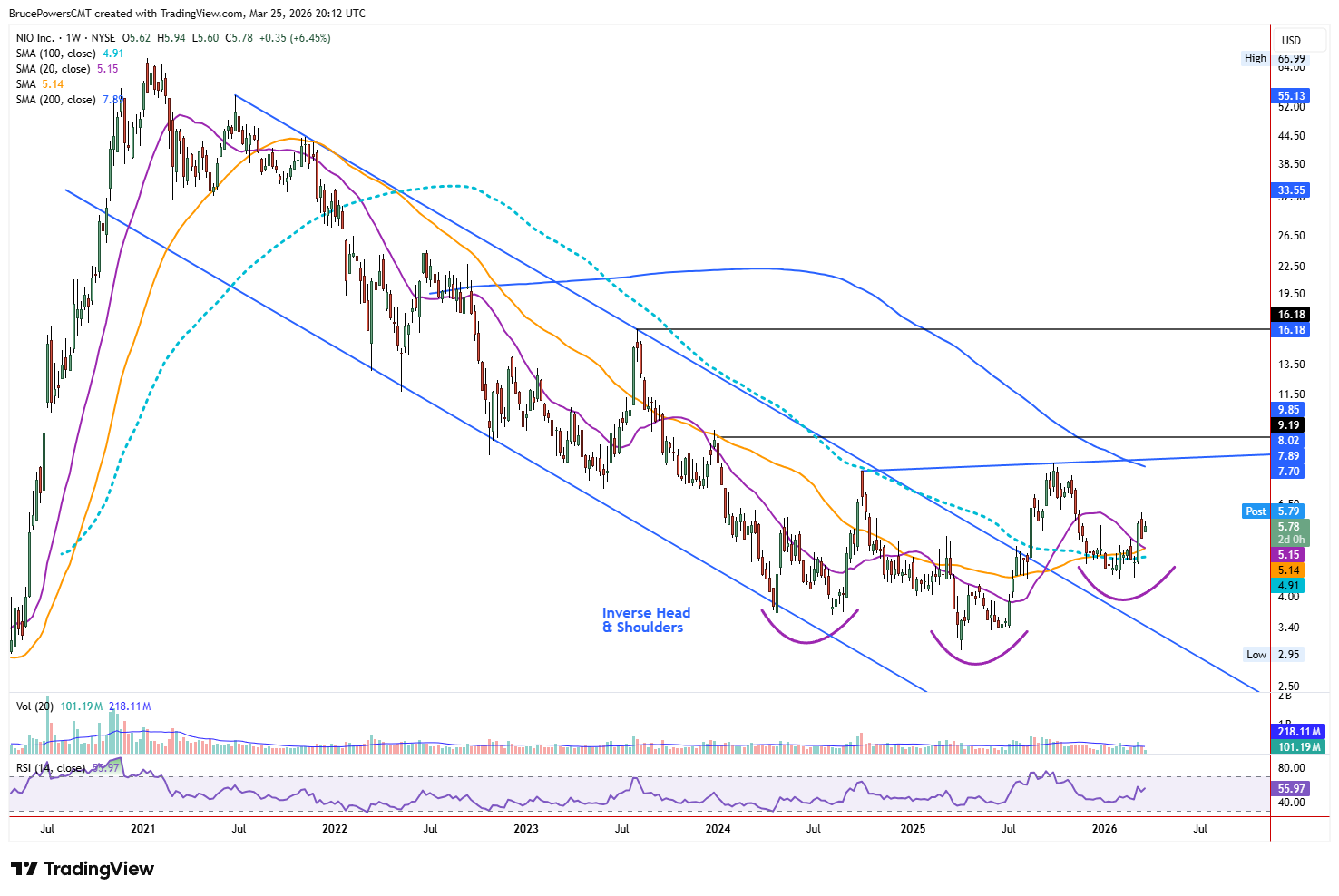The height and width of the screenshot is (896, 1339).
Task: Click the 7.70 blue price label
Action: pos(1288,472)
